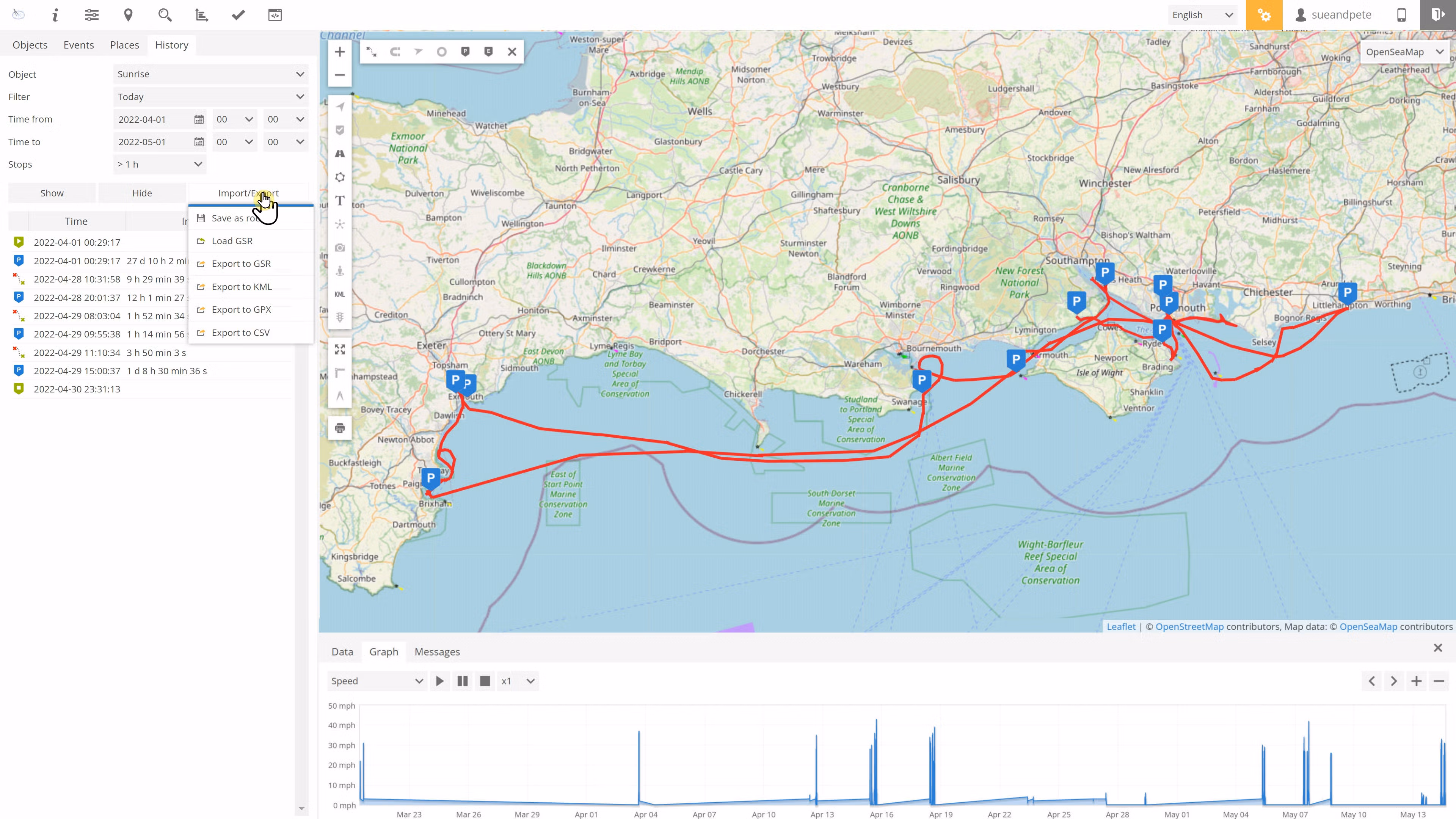Toggle the routes road layer icon
Screen dimensions: 1456x819
tap(340, 154)
